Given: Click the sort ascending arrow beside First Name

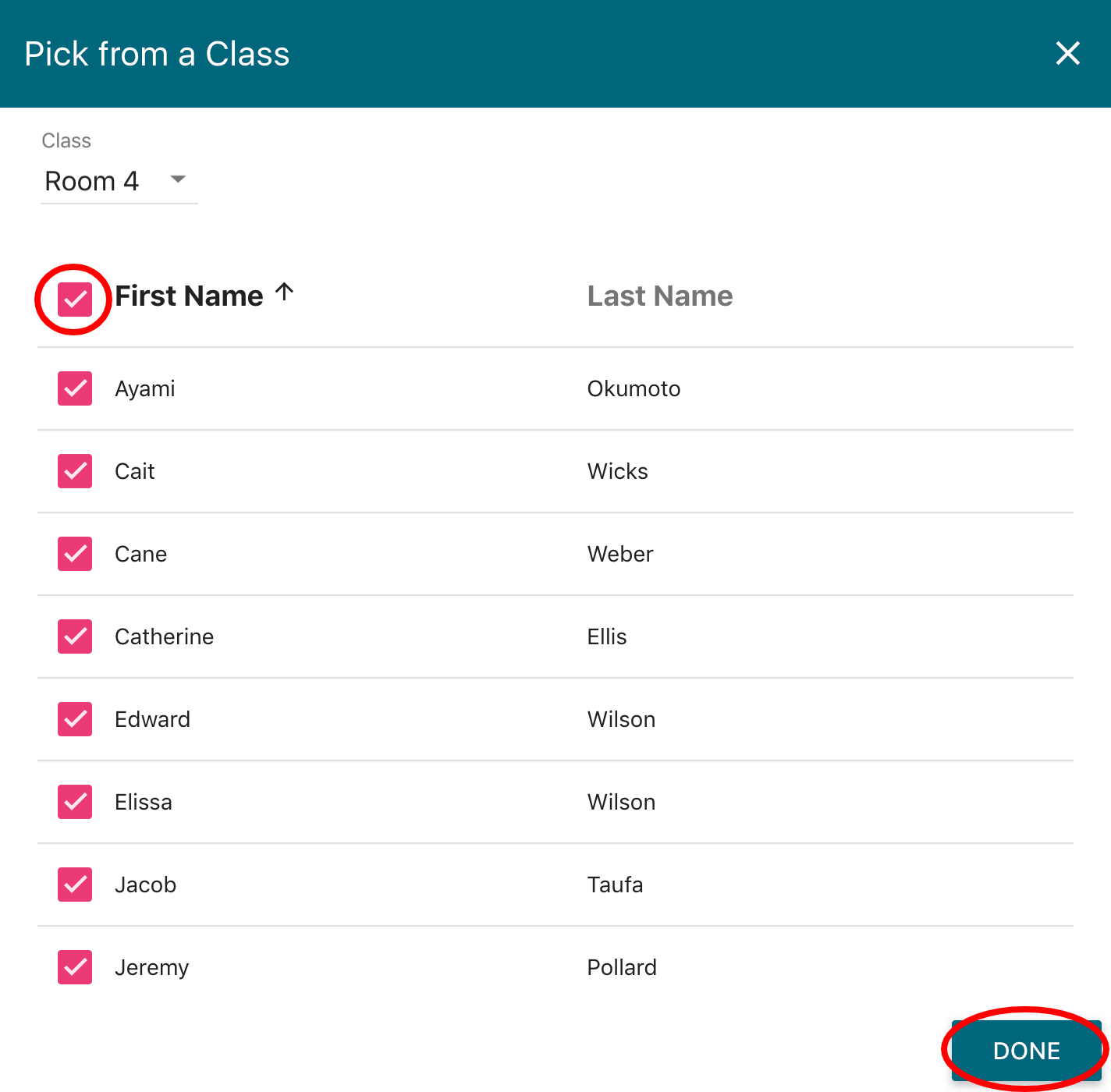Looking at the screenshot, I should 284,292.
